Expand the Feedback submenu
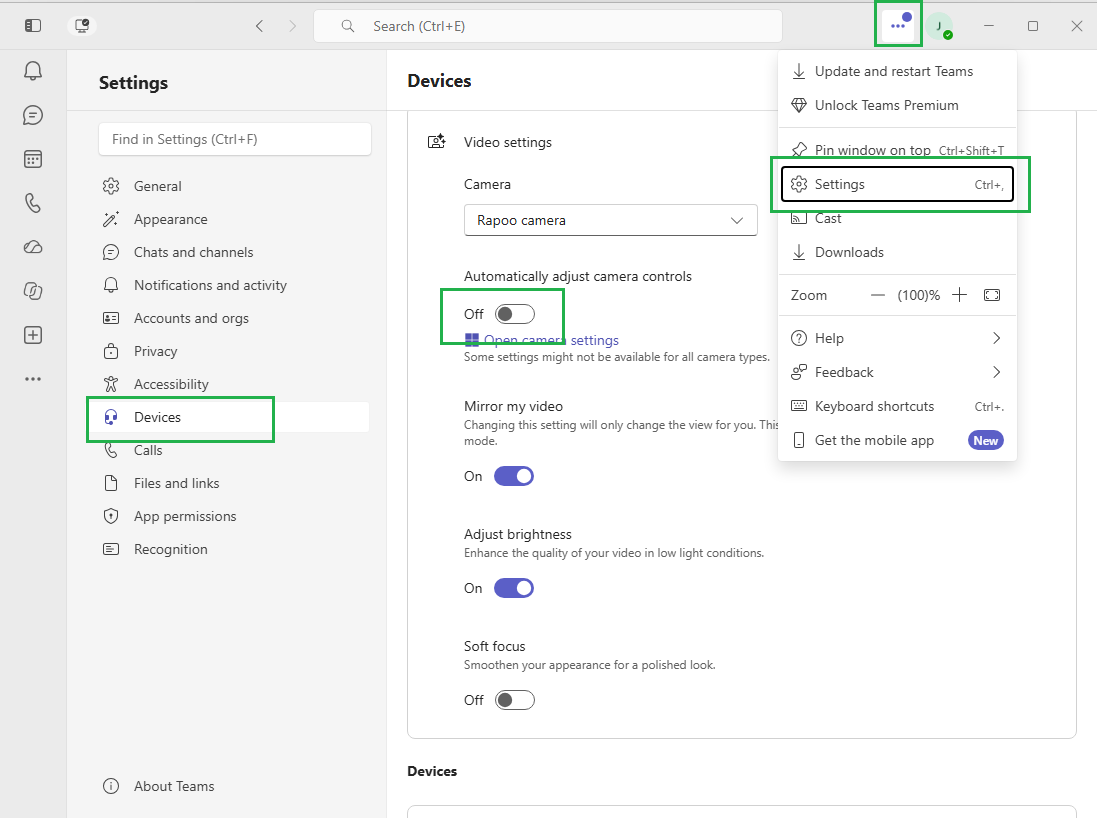 (897, 373)
